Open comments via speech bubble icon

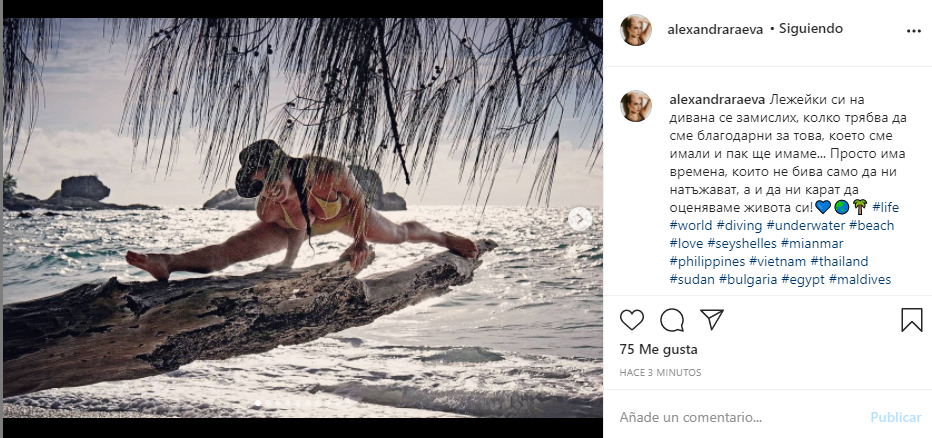672,320
